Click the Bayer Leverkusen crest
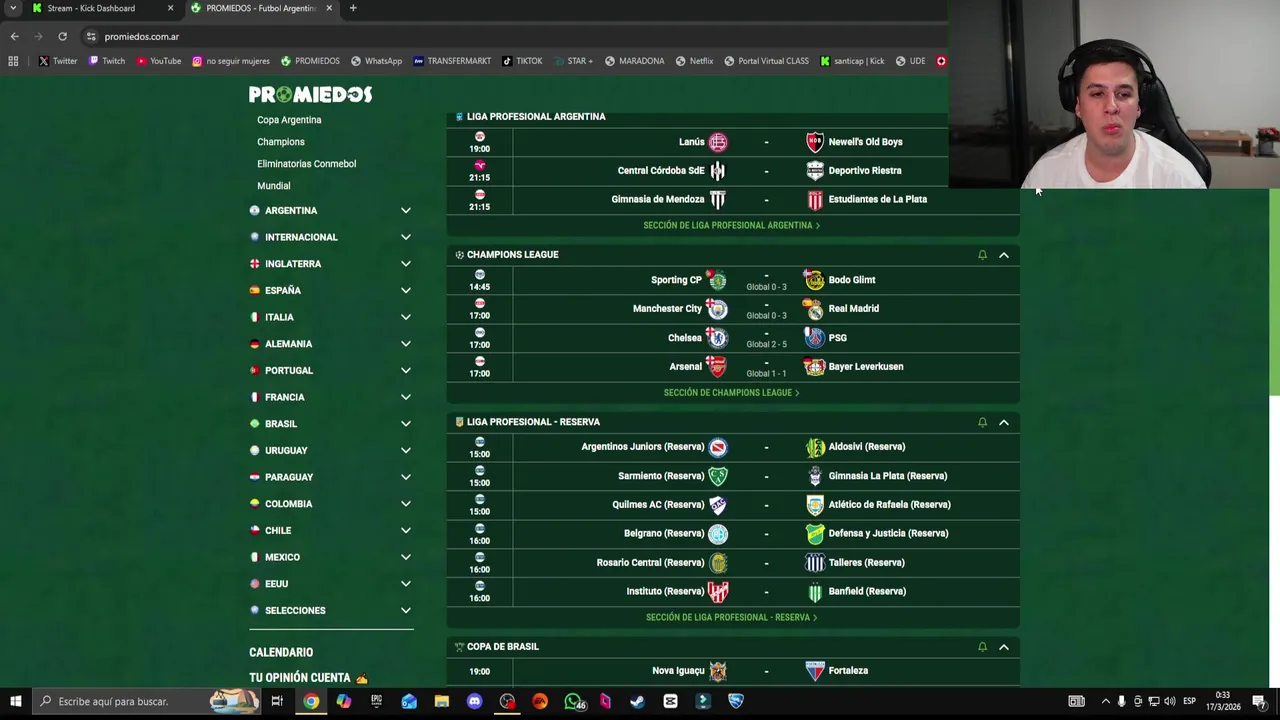 pos(815,366)
